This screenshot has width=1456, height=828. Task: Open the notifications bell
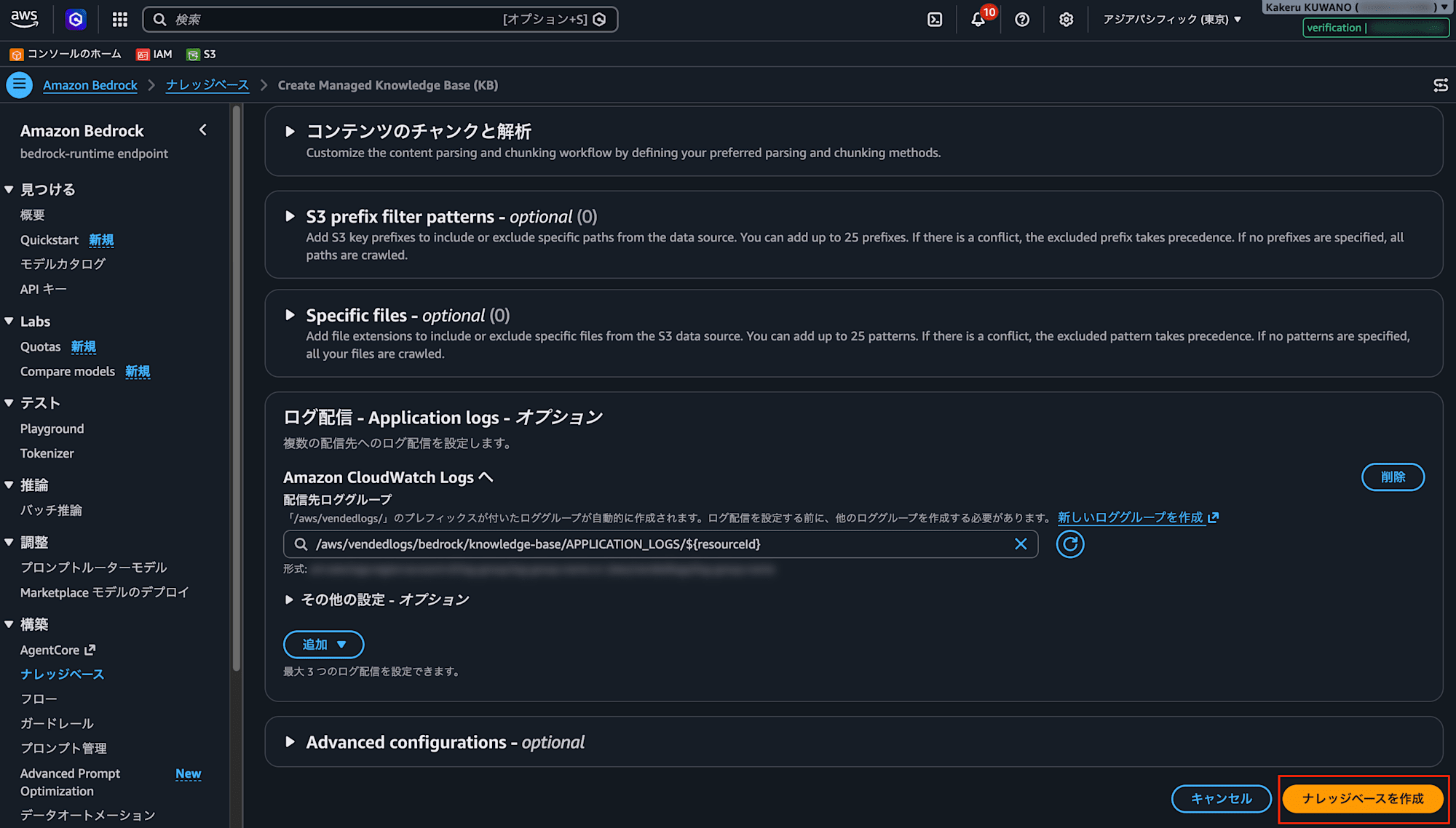click(978, 20)
